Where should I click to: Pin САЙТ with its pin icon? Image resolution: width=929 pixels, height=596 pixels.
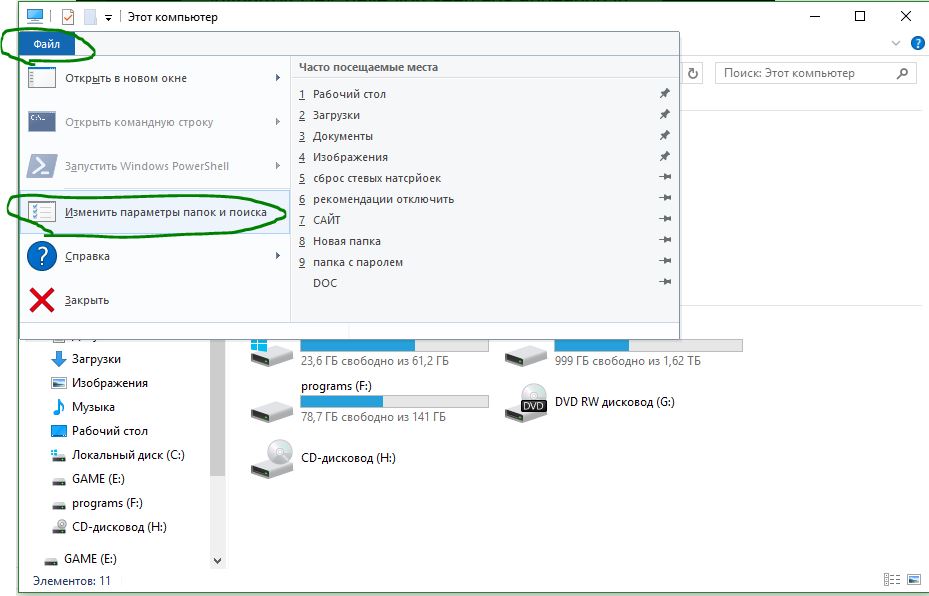[x=665, y=219]
